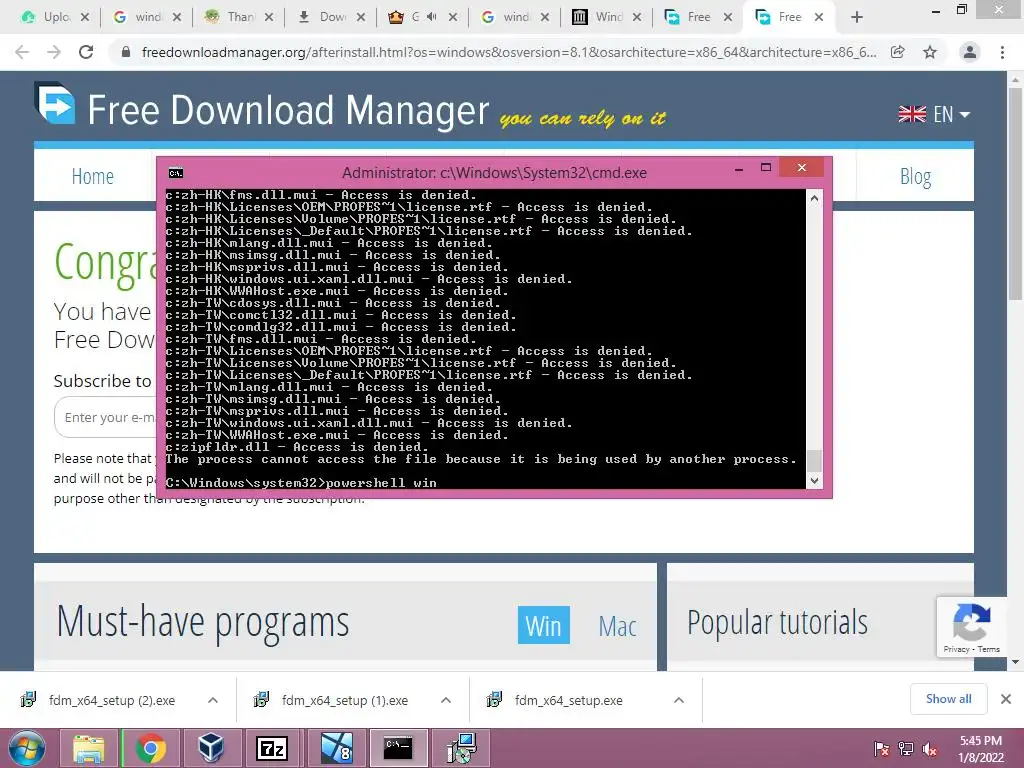Click the cmd.exe title bar icon
This screenshot has width=1024, height=768.
(176, 173)
